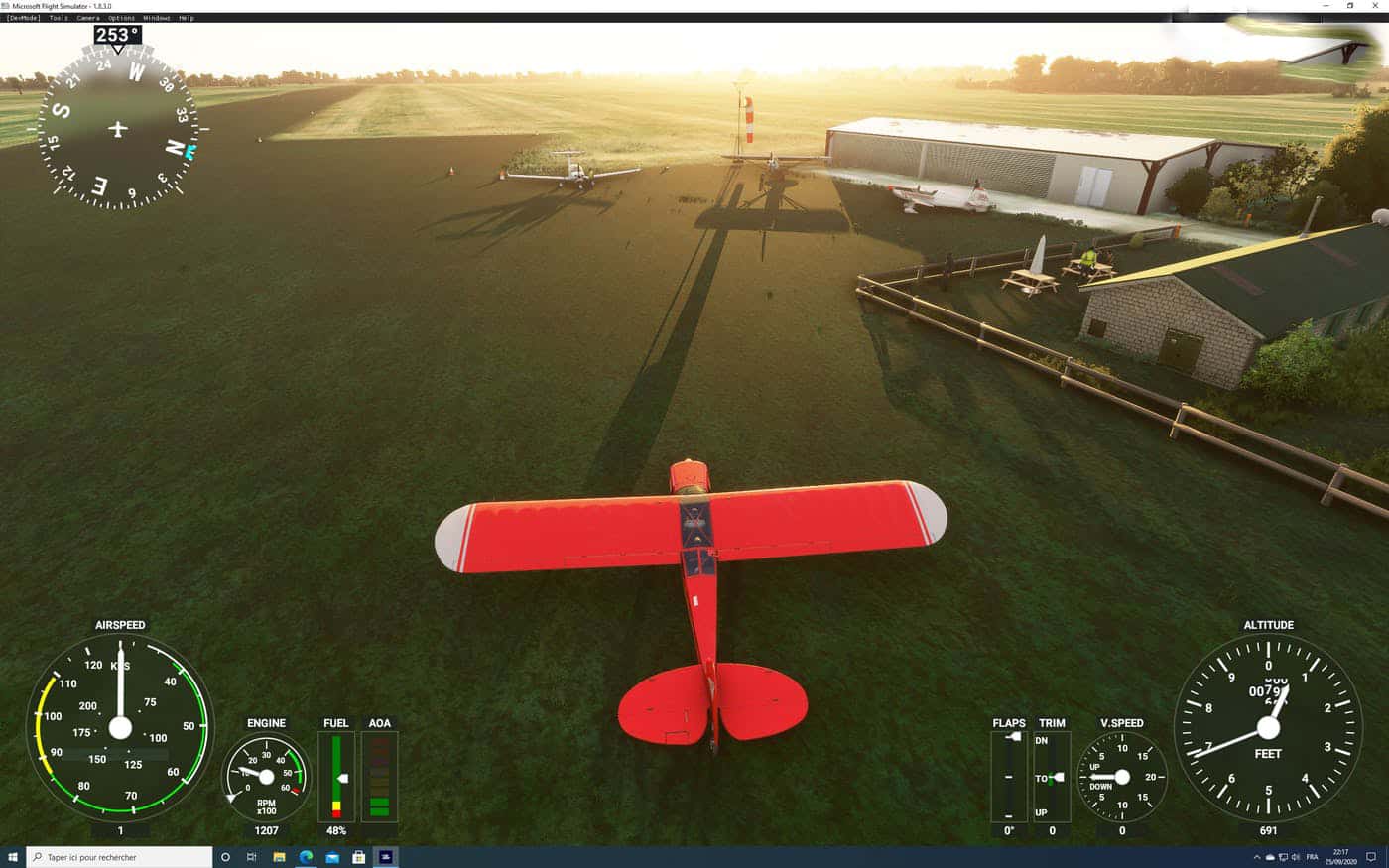Image resolution: width=1389 pixels, height=868 pixels.
Task: Click the flaps position indicator
Action: (1009, 777)
